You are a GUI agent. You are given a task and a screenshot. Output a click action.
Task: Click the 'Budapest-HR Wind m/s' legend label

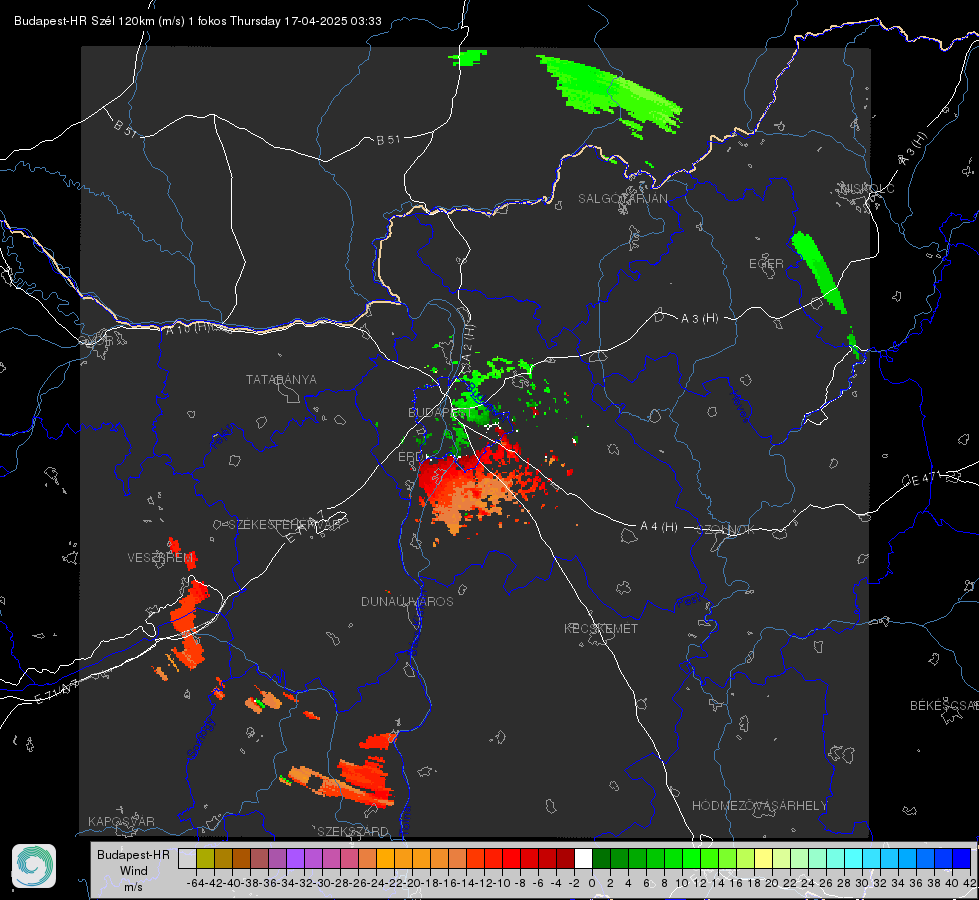pos(134,871)
